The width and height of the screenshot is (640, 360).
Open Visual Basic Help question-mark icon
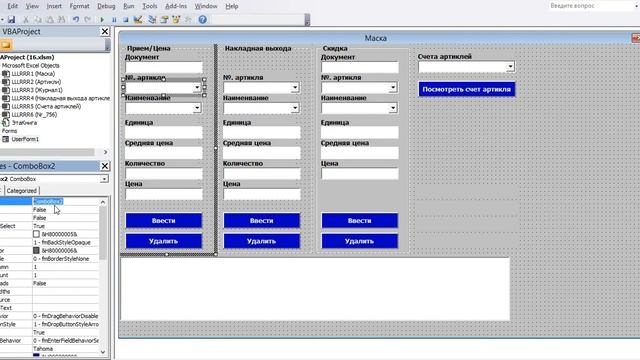click(202, 20)
